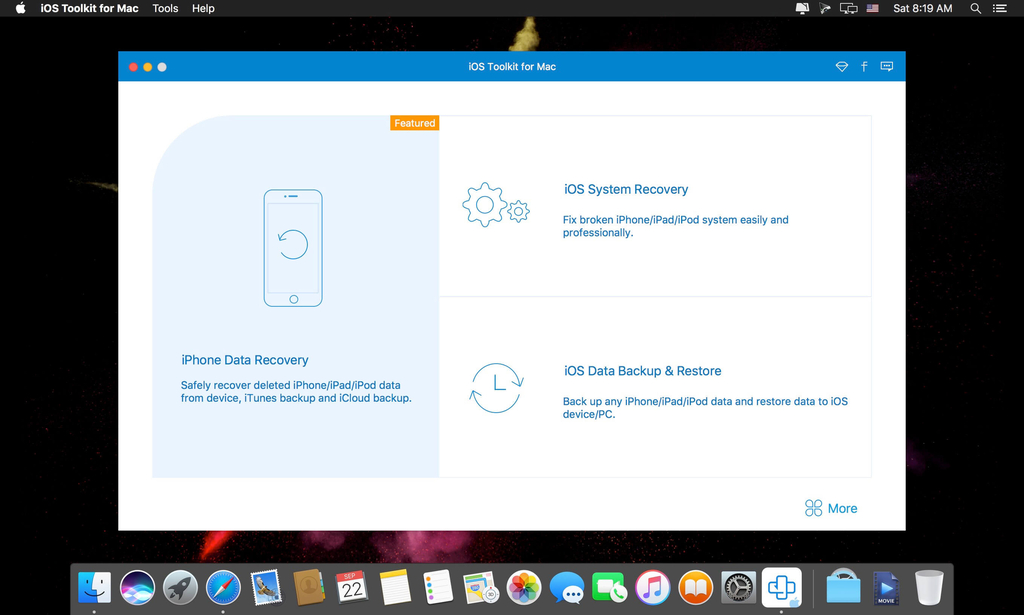Launch Siri from the dock
This screenshot has height=615, width=1024.
(x=137, y=588)
